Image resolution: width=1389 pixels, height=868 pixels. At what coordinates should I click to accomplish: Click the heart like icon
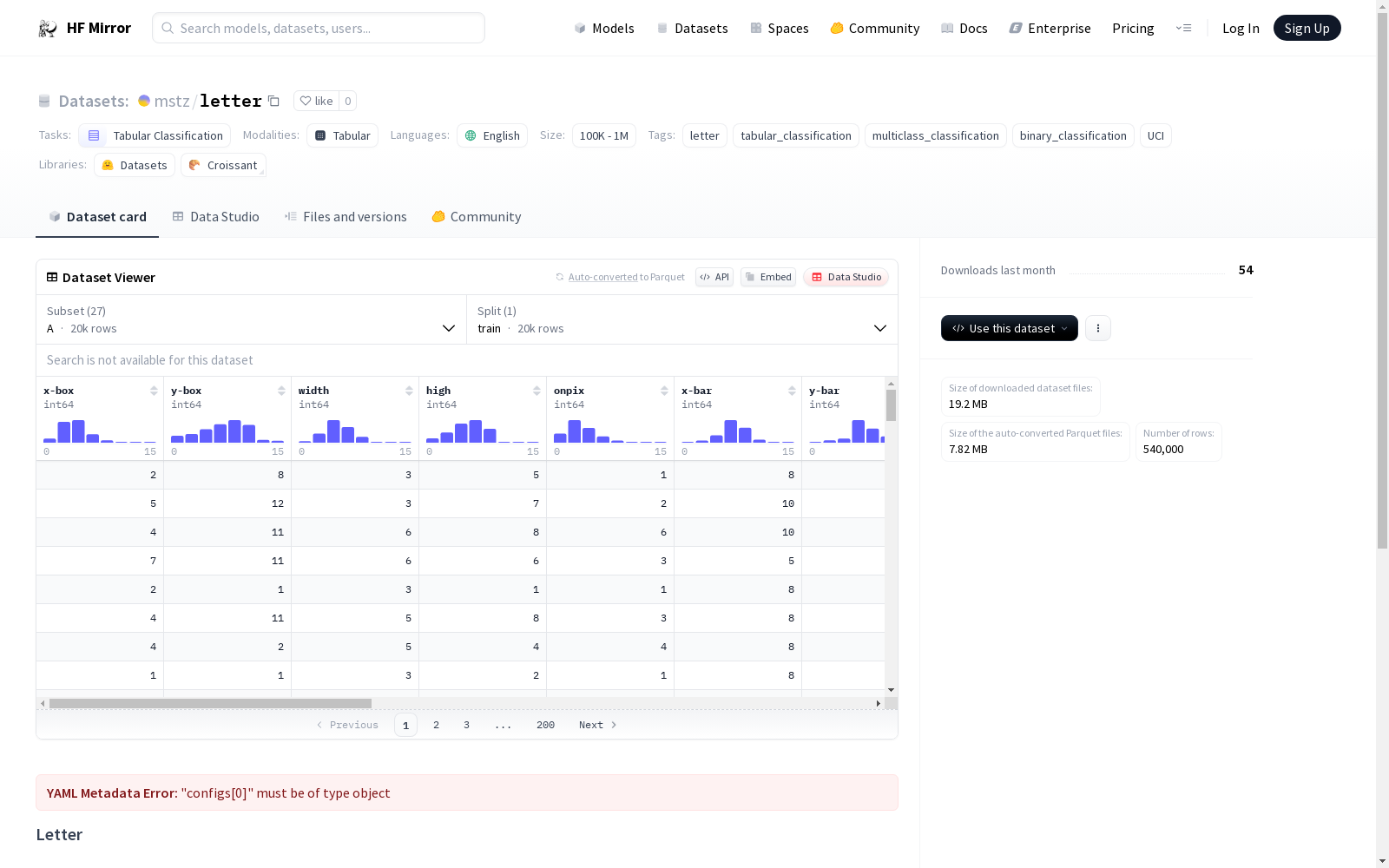click(x=306, y=101)
